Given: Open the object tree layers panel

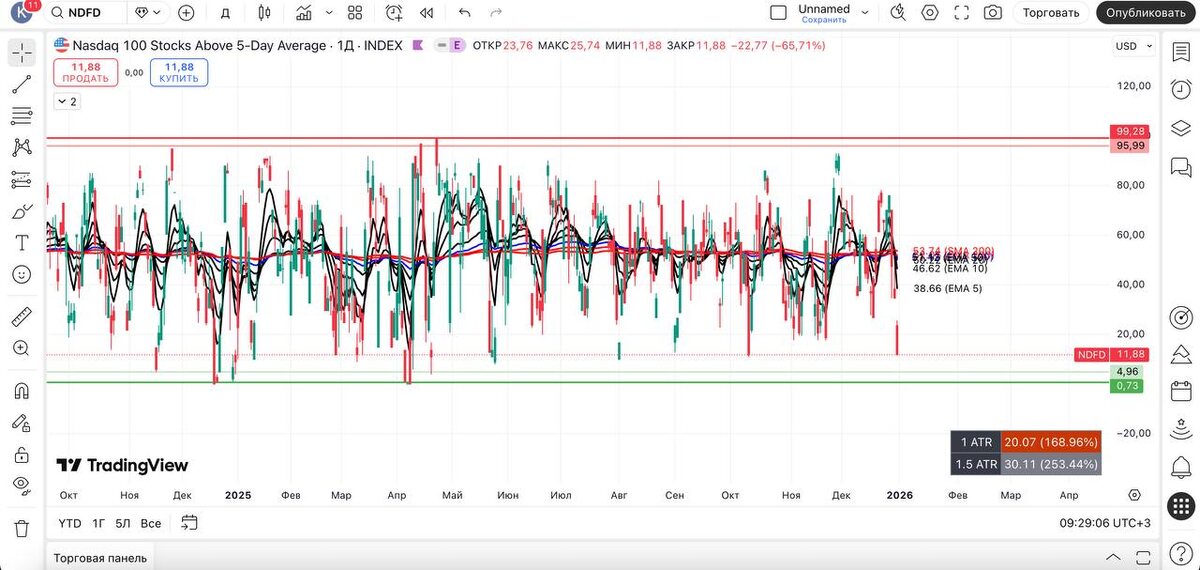Looking at the screenshot, I should [x=1181, y=128].
